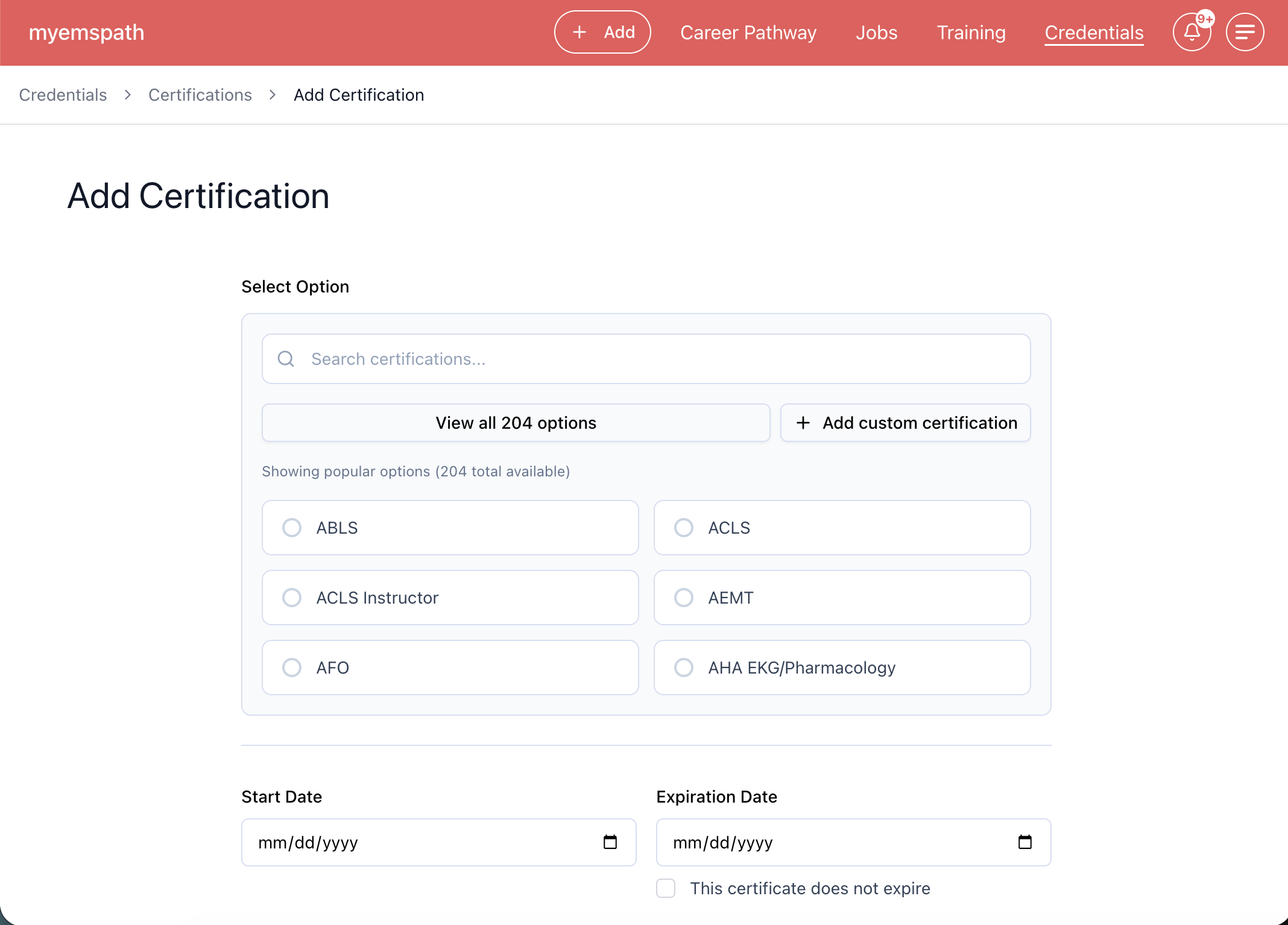Select the ABLS radio option

[292, 528]
